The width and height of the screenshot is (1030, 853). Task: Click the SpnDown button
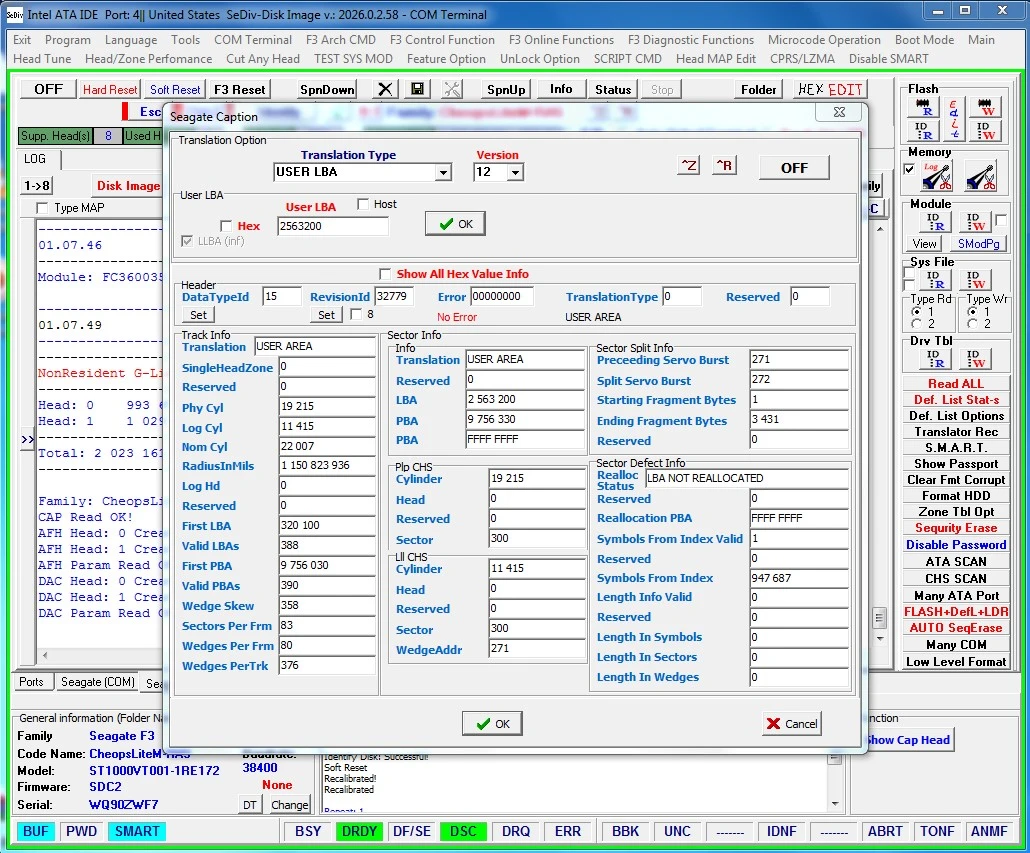coord(326,89)
